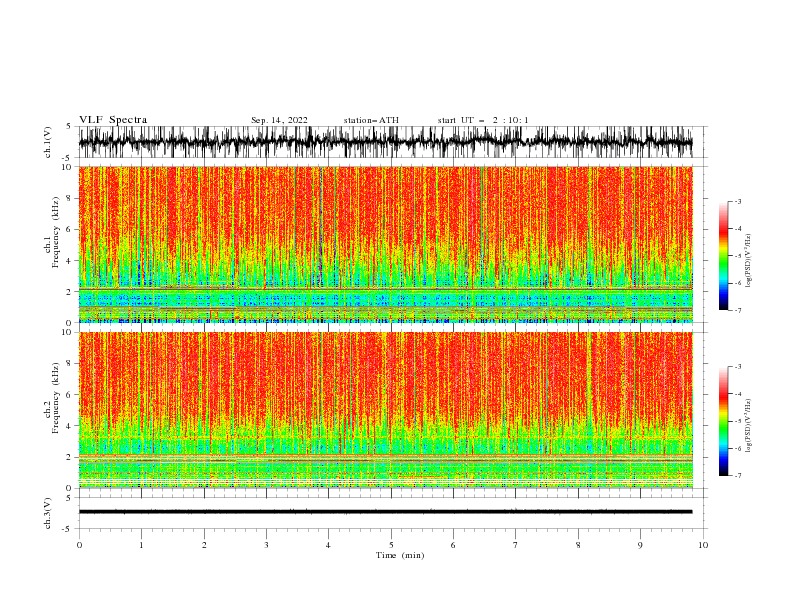Click time axis tick label "7"

click(516, 545)
